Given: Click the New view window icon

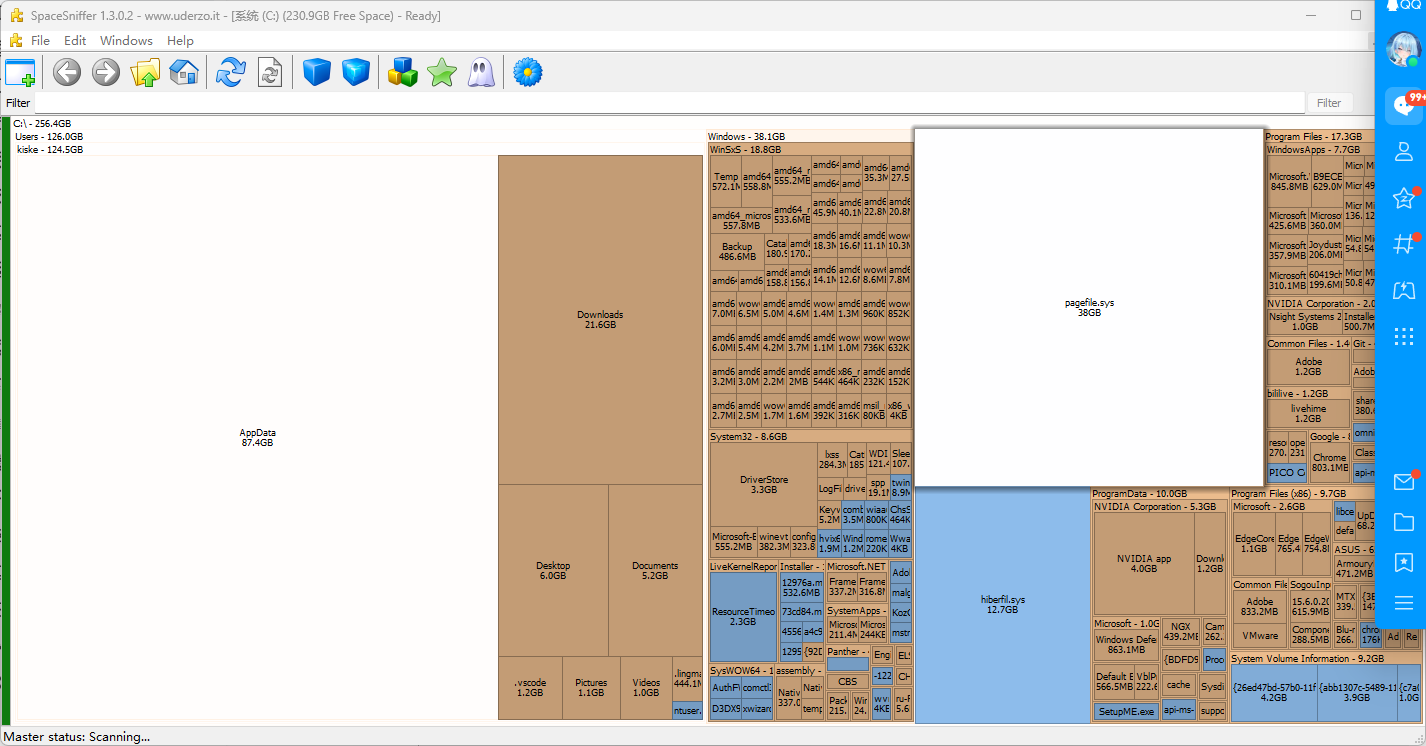Looking at the screenshot, I should (x=20, y=72).
